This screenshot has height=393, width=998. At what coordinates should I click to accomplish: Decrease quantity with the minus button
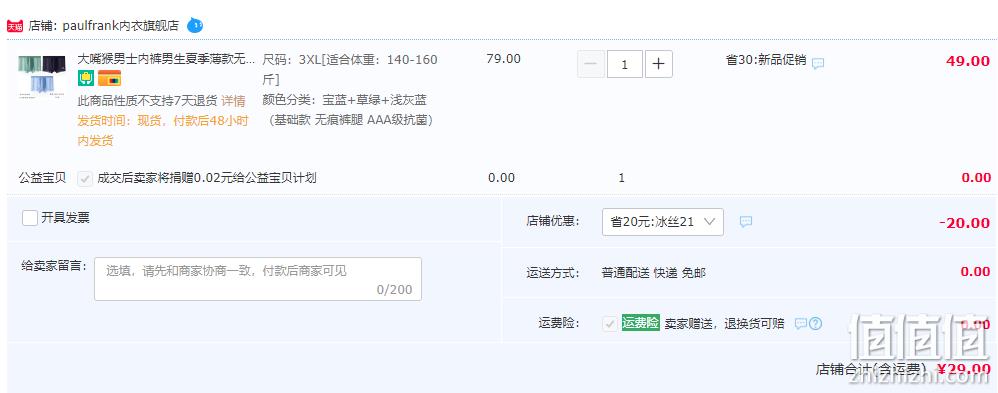591,64
